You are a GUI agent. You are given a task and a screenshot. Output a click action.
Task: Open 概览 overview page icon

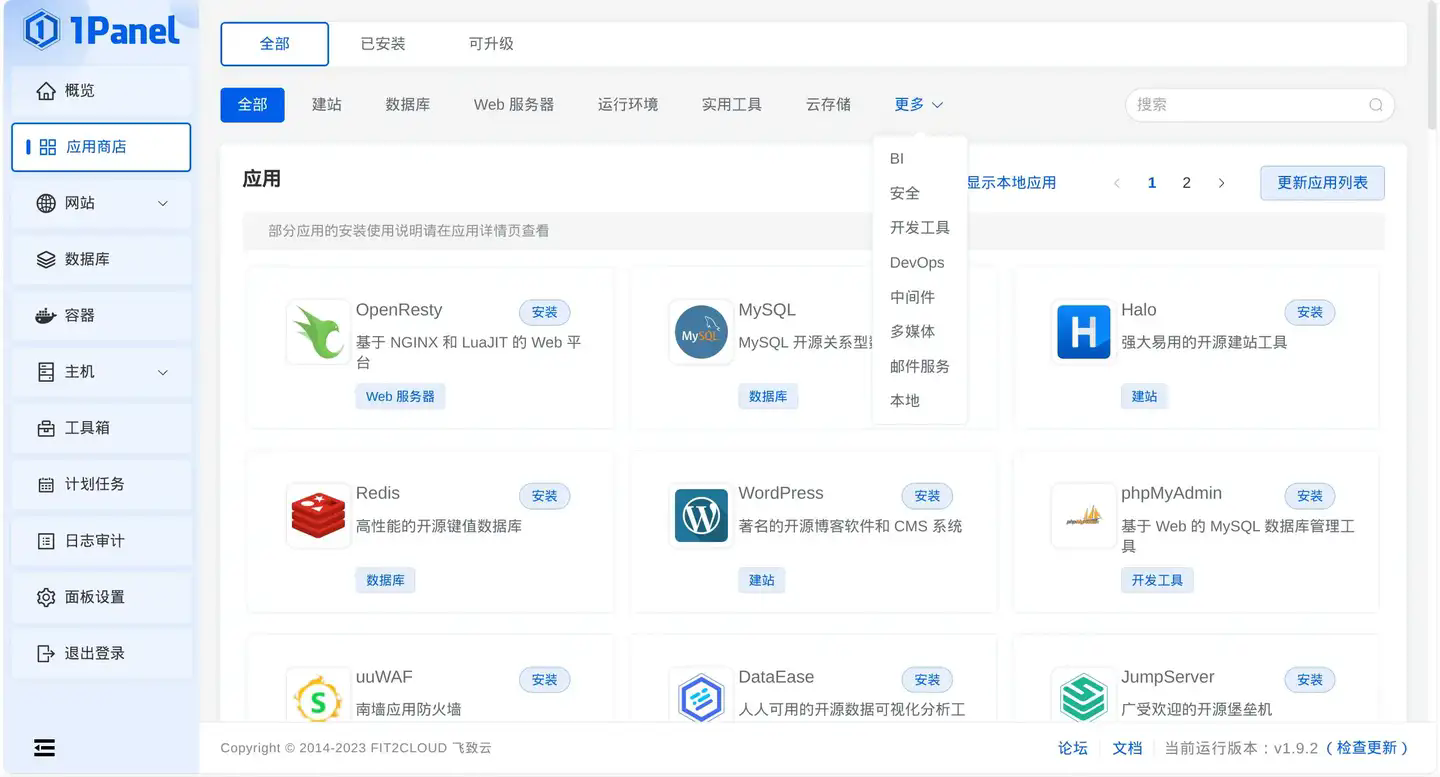(46, 91)
